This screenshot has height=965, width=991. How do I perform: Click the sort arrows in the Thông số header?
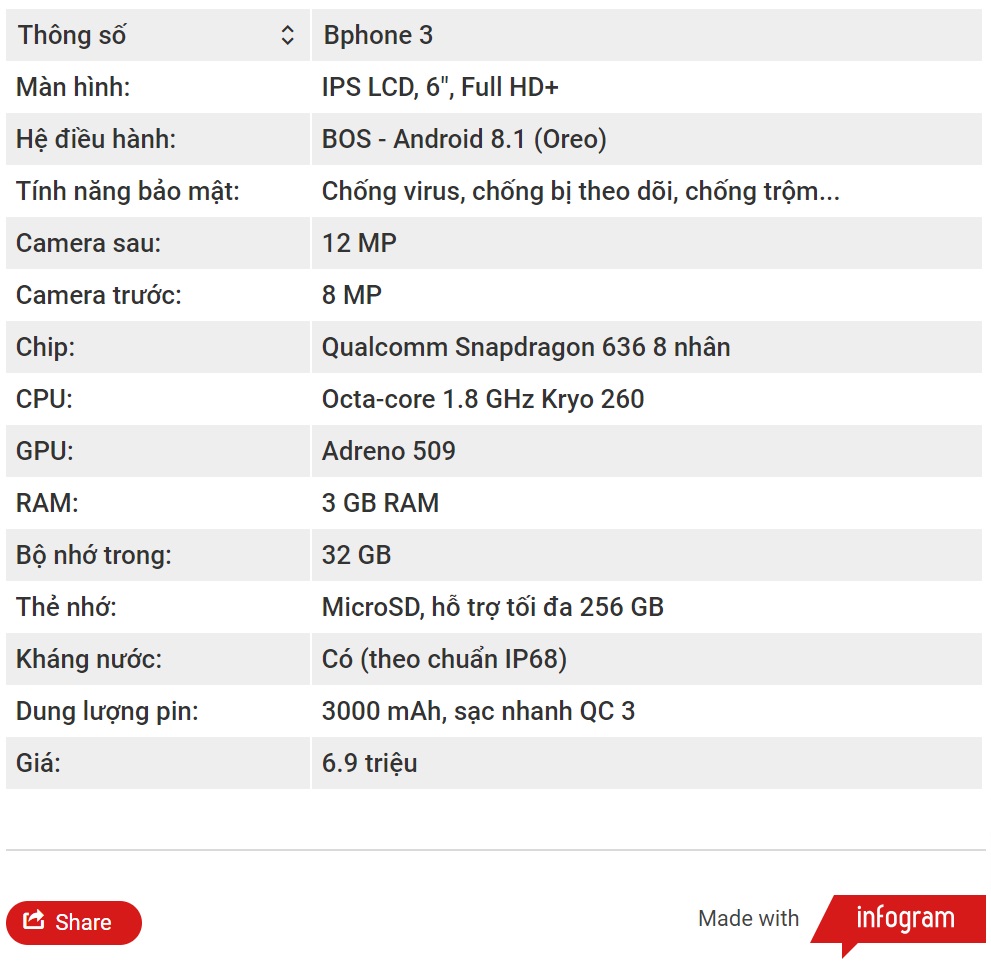(x=287, y=35)
